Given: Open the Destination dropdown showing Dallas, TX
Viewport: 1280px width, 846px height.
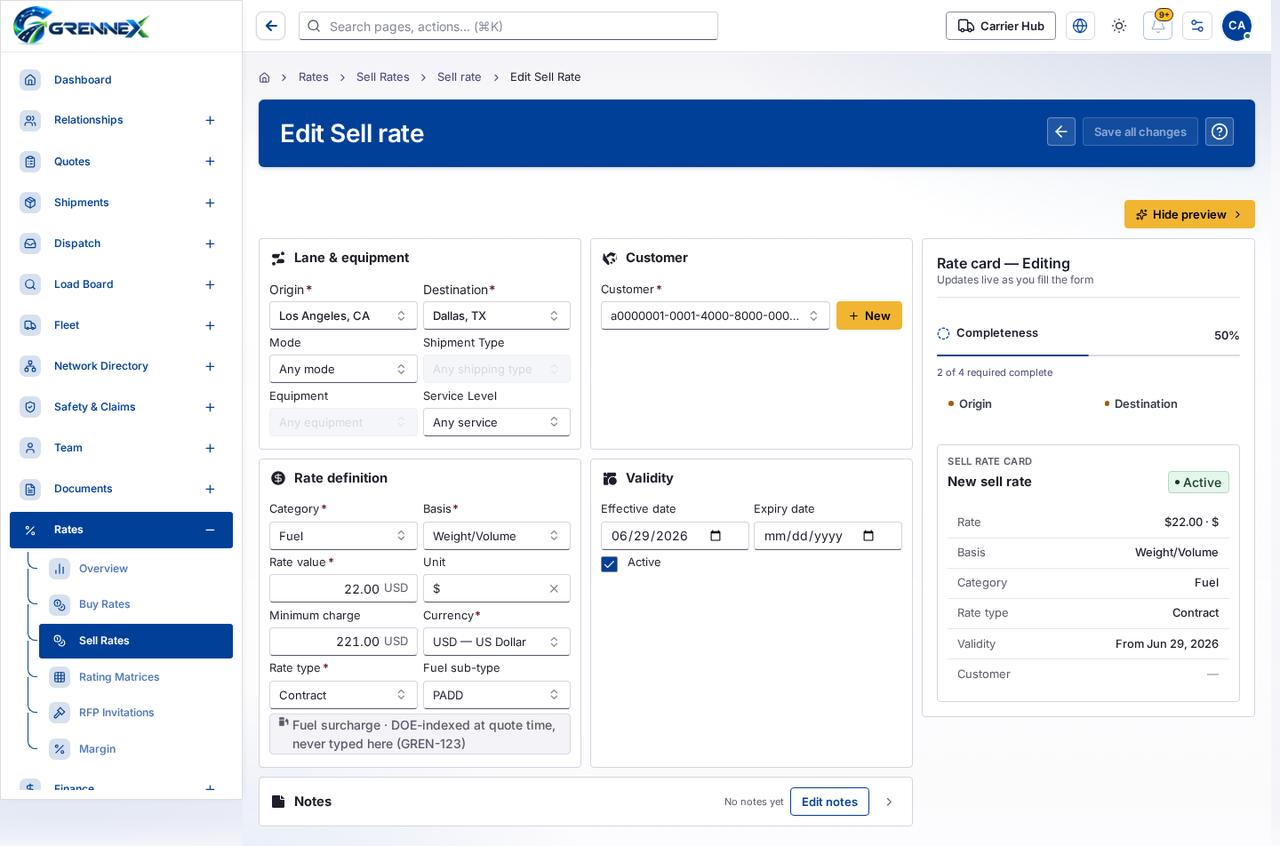Looking at the screenshot, I should pyautogui.click(x=497, y=316).
